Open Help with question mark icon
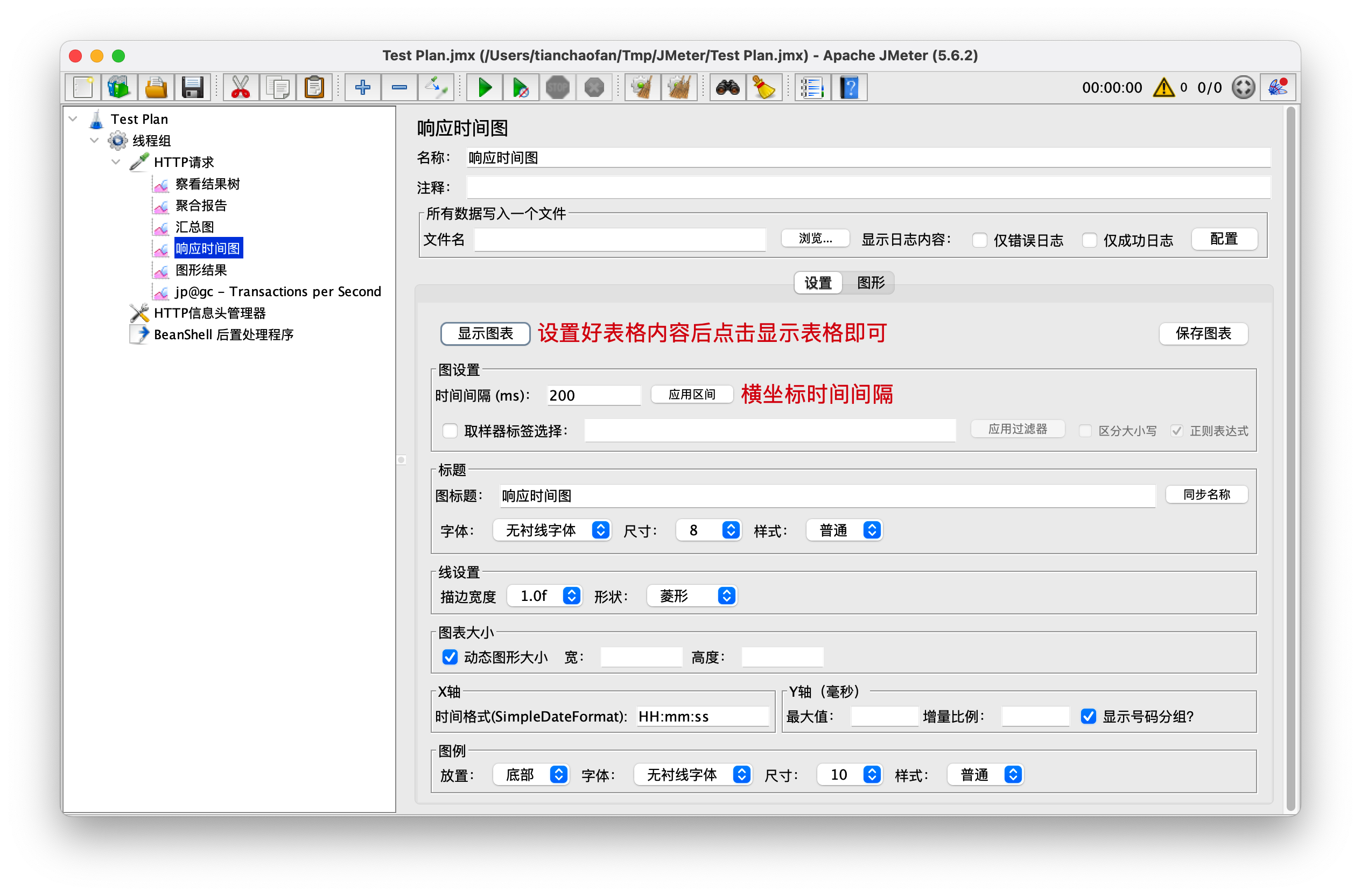The height and width of the screenshot is (896, 1361). [849, 87]
